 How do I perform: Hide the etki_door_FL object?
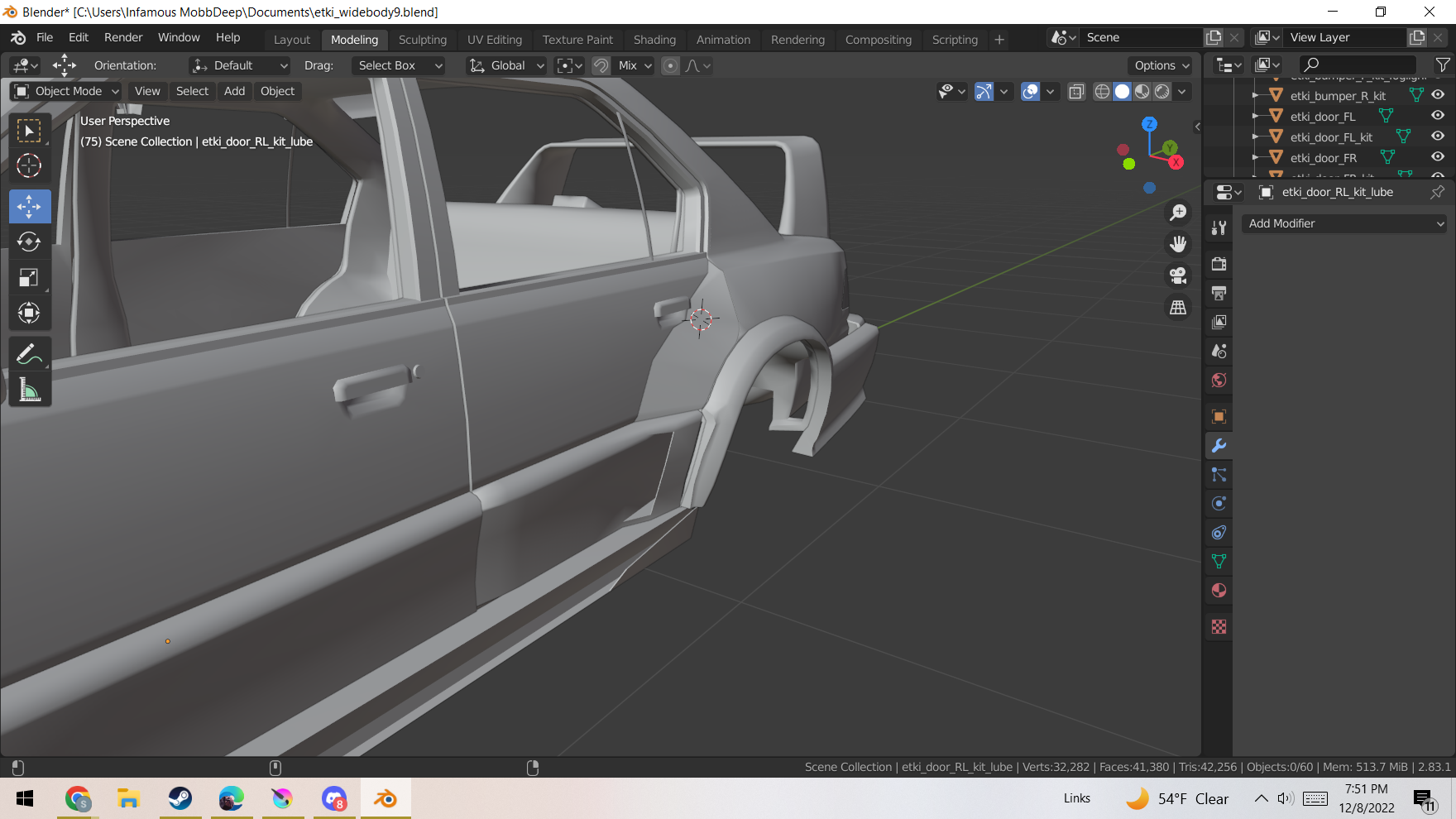[1438, 116]
